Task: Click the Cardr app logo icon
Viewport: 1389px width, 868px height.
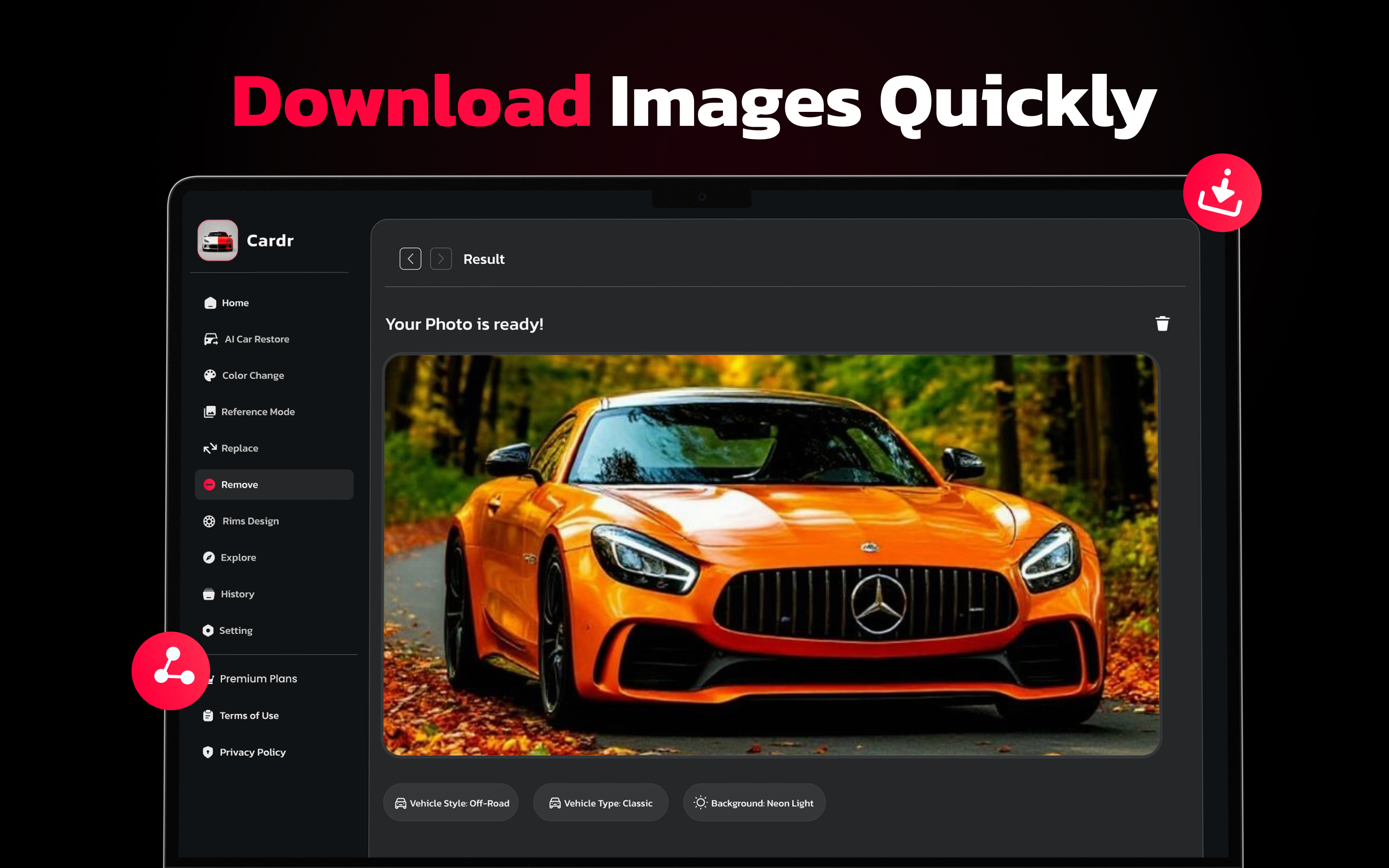Action: [218, 240]
